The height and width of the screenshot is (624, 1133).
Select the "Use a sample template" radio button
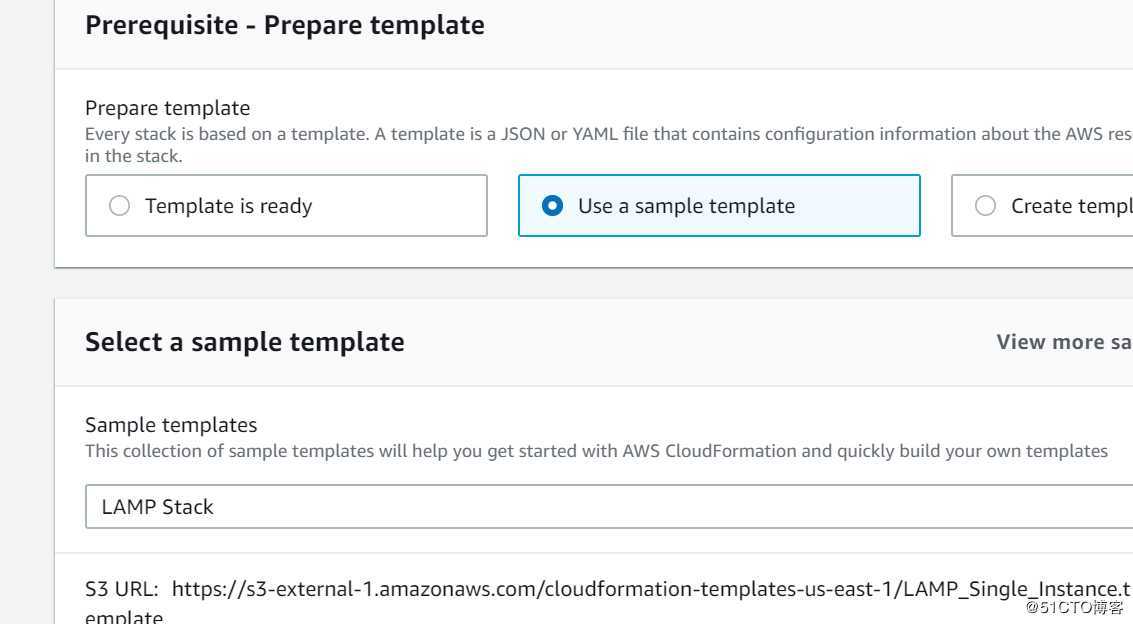(552, 206)
